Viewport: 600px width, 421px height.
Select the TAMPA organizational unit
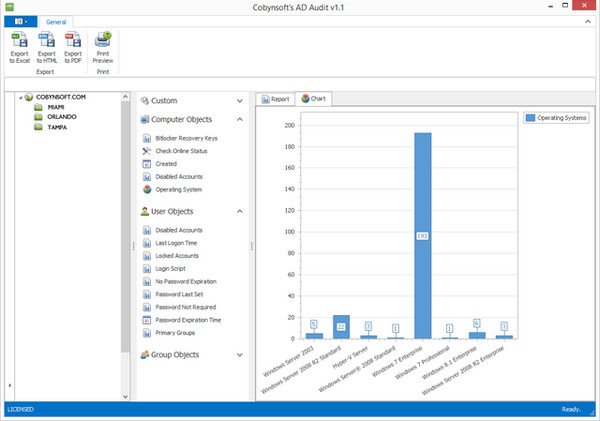click(x=57, y=127)
